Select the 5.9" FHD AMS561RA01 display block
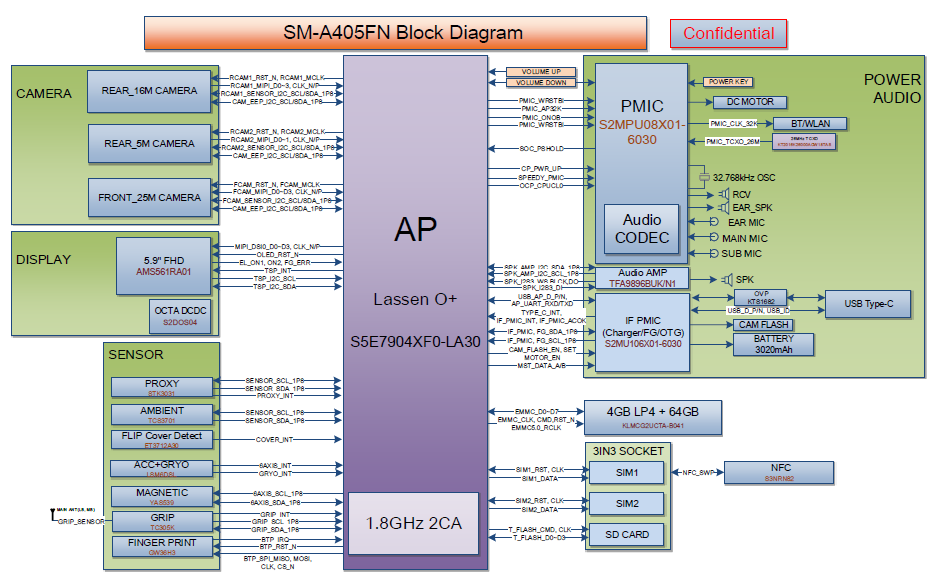This screenshot has width=936, height=585. click(164, 266)
